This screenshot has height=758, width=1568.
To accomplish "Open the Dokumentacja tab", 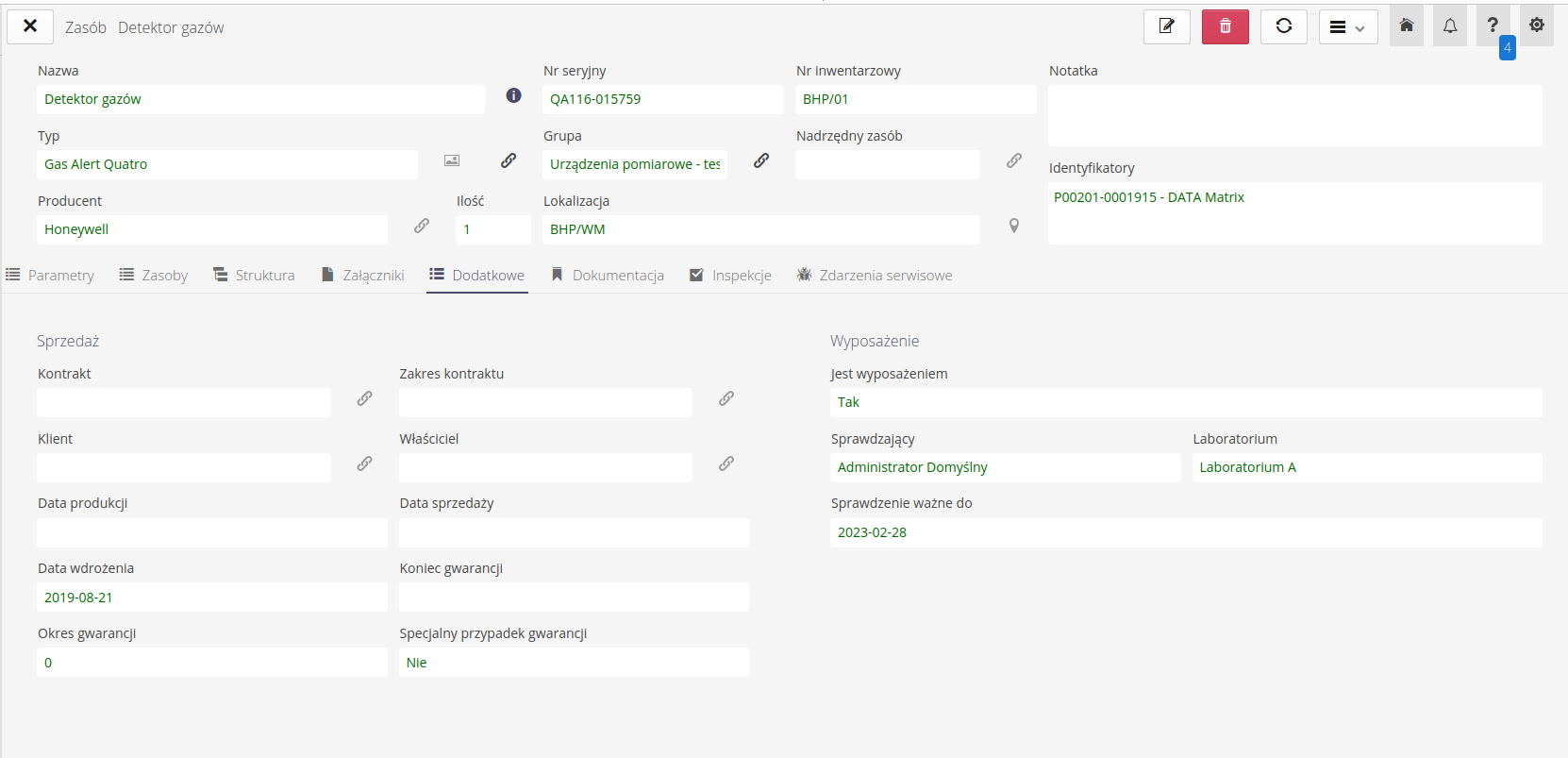I will pos(609,276).
